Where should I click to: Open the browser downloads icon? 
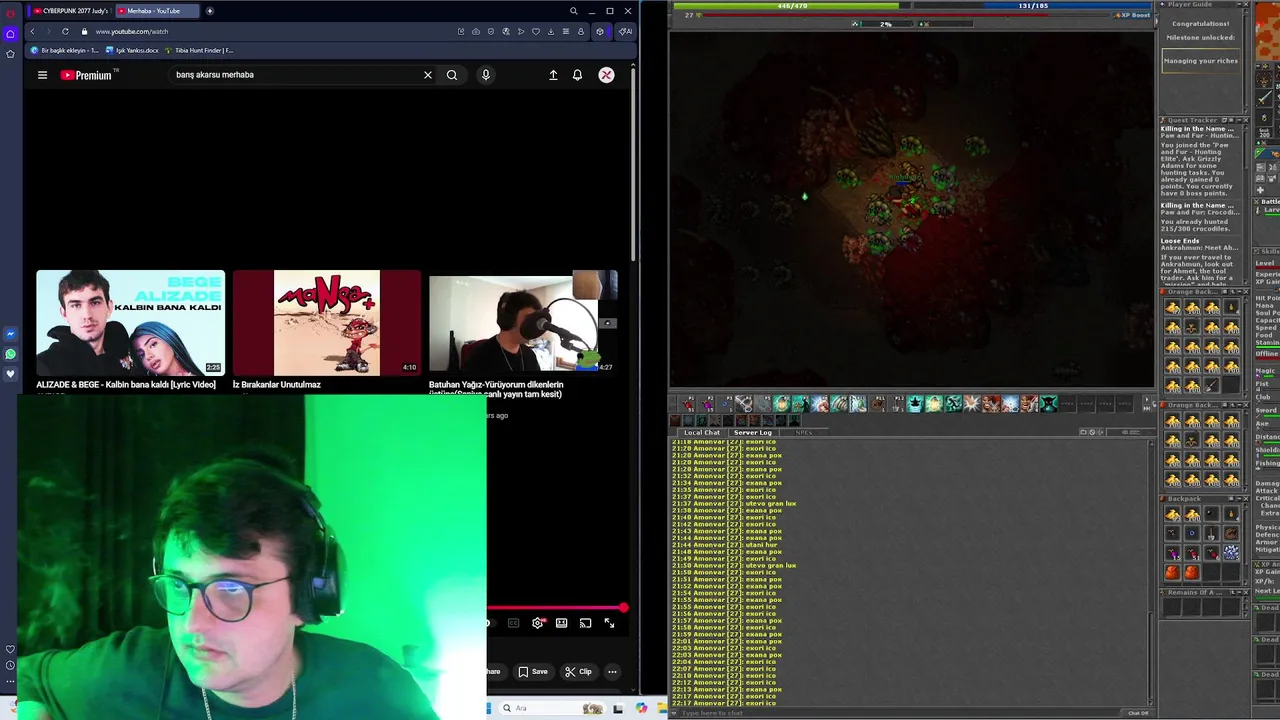pyautogui.click(x=550, y=31)
